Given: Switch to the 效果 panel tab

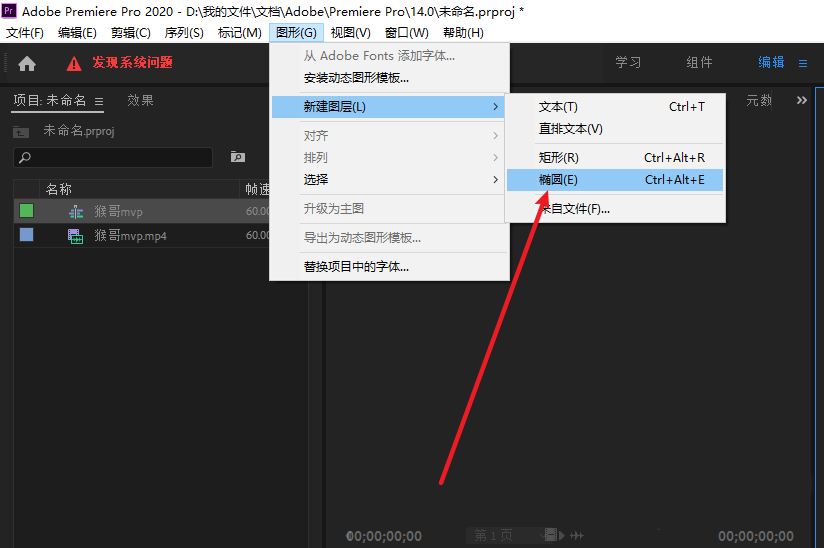Looking at the screenshot, I should pos(140,100).
